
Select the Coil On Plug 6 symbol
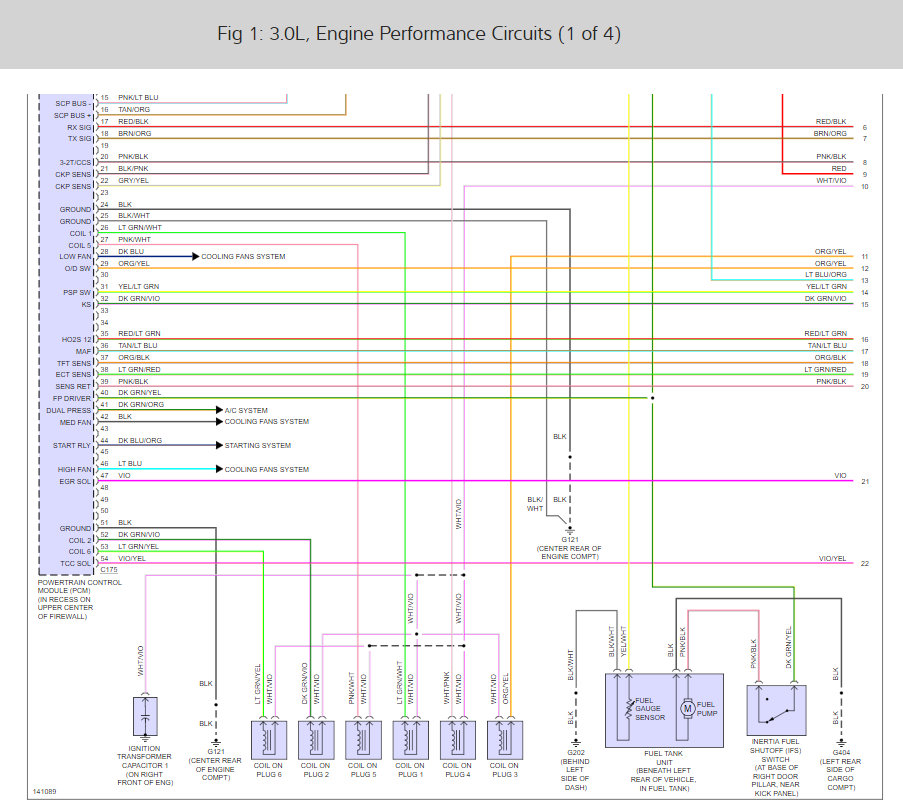(269, 738)
